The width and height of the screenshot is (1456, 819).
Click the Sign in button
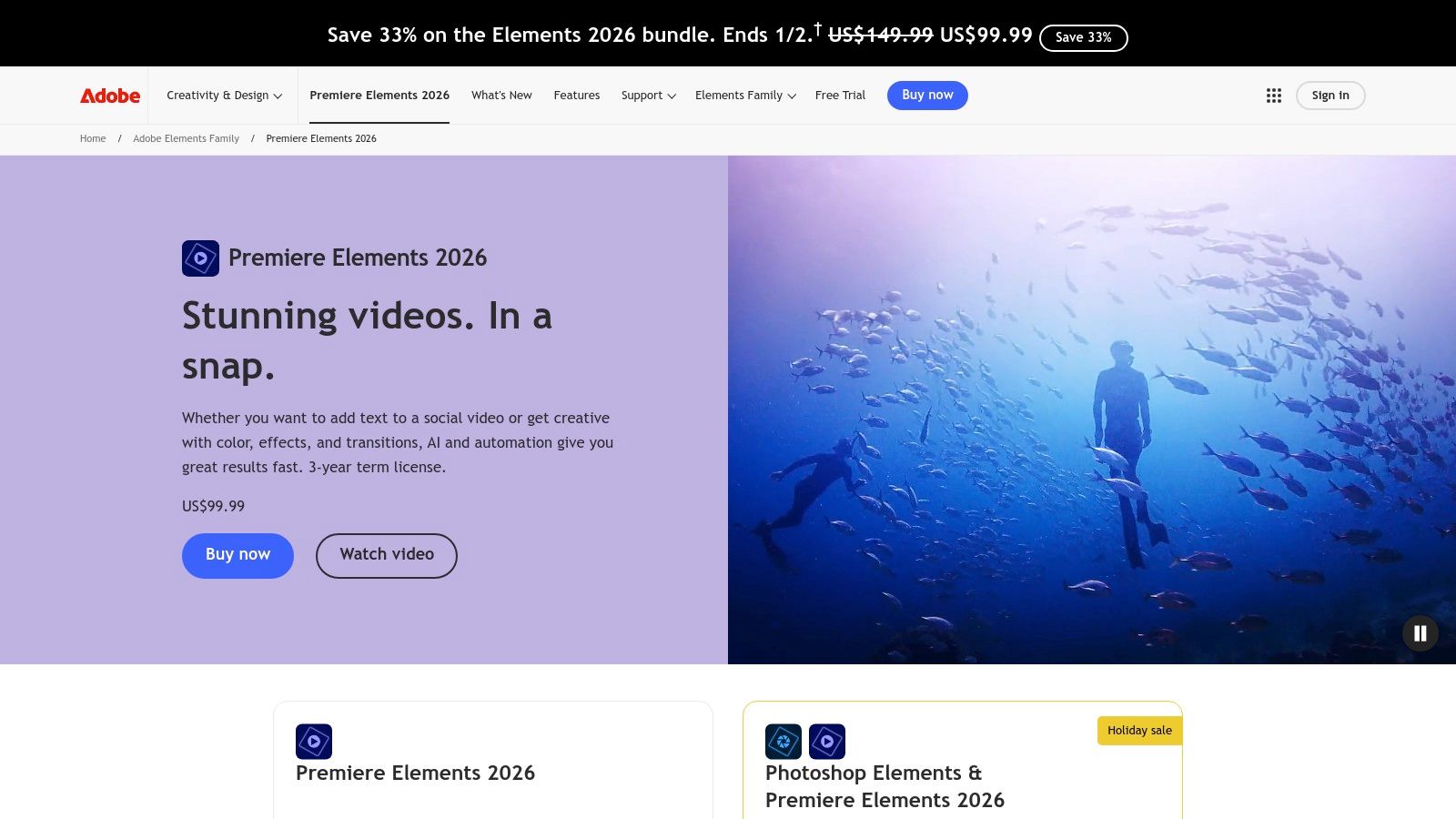click(1330, 95)
